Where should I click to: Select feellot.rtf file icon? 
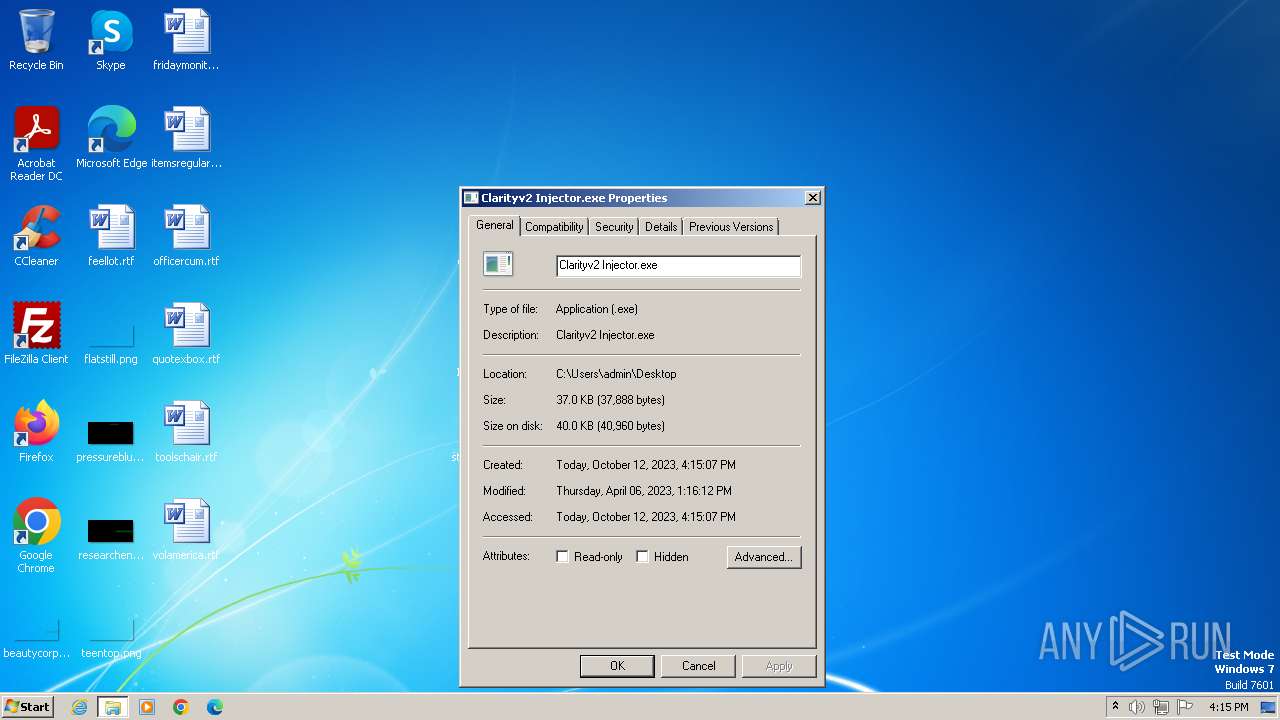pyautogui.click(x=110, y=235)
